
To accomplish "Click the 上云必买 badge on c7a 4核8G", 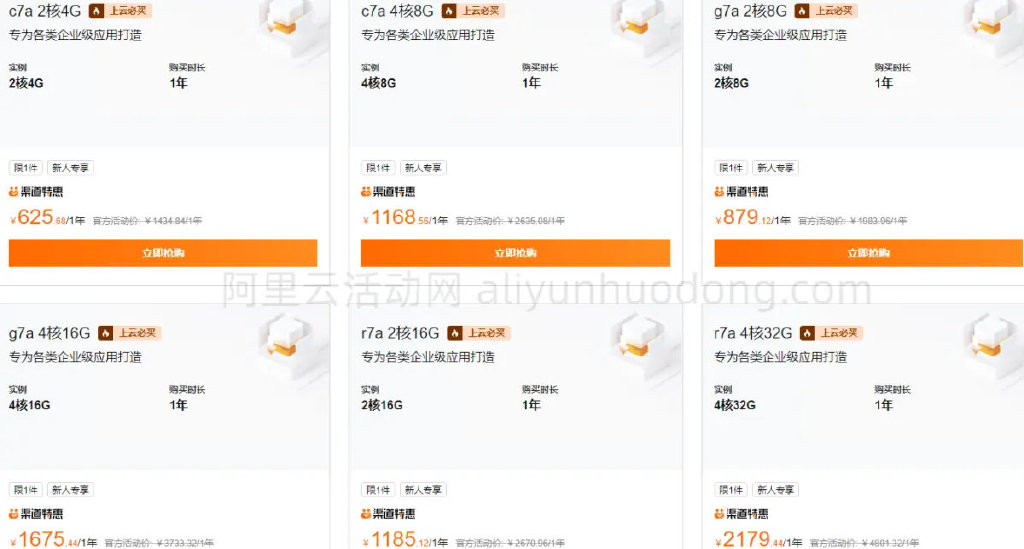I will pyautogui.click(x=473, y=11).
